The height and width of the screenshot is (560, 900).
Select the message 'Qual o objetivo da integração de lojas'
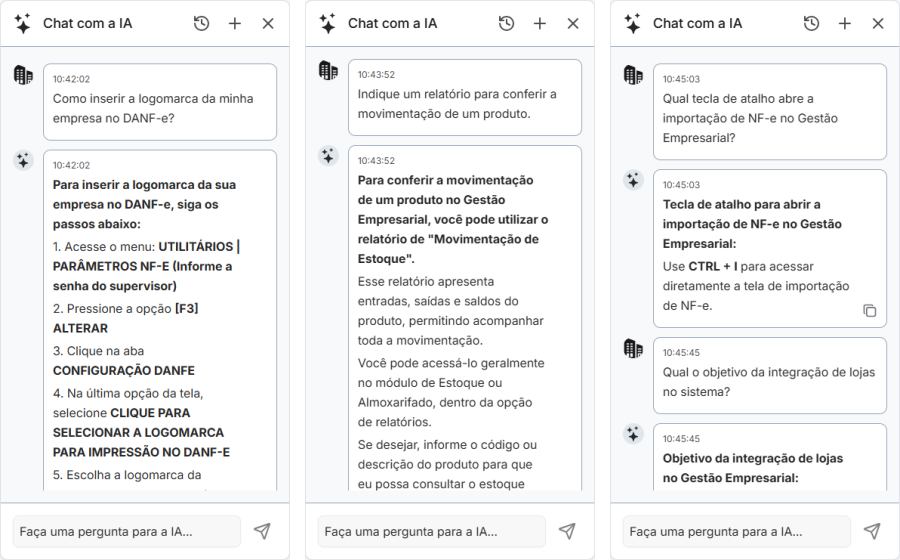point(769,376)
